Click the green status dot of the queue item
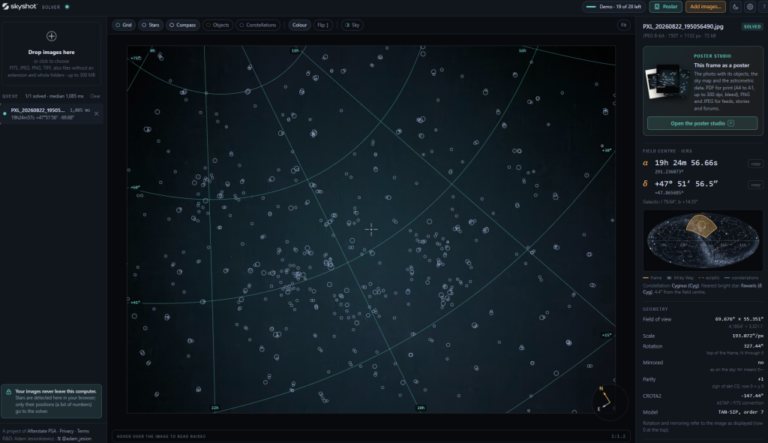Screen dimensions: 768x443 pos(5,114)
